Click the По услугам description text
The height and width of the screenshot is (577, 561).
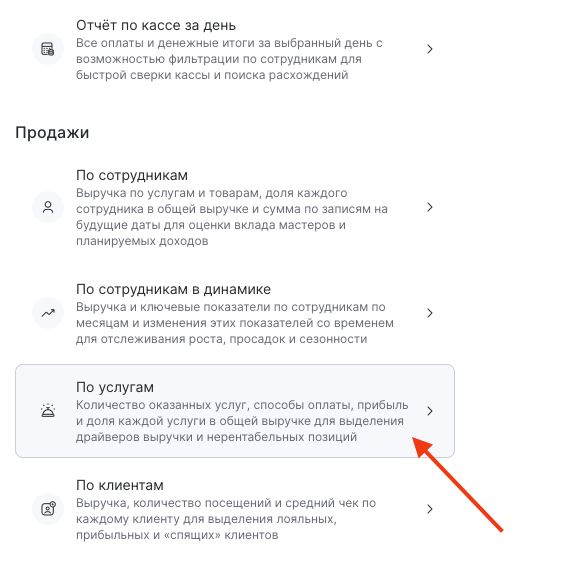point(242,421)
